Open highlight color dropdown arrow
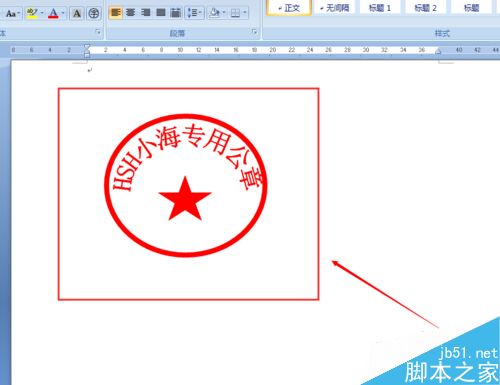The height and width of the screenshot is (385, 500). coord(42,13)
